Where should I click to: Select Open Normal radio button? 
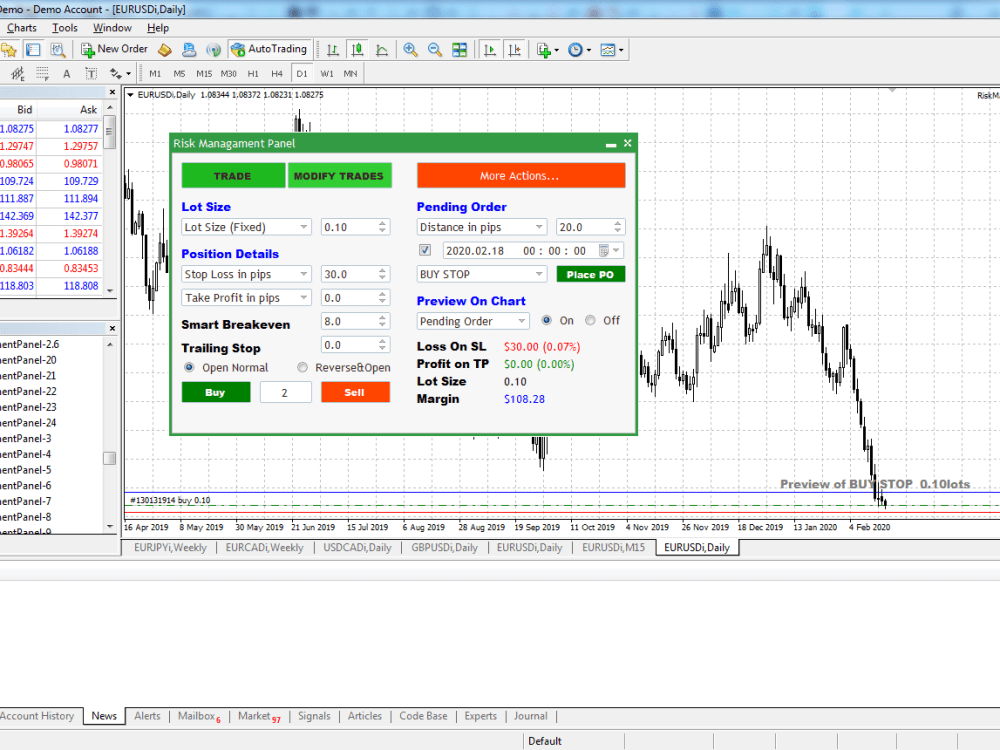189,367
